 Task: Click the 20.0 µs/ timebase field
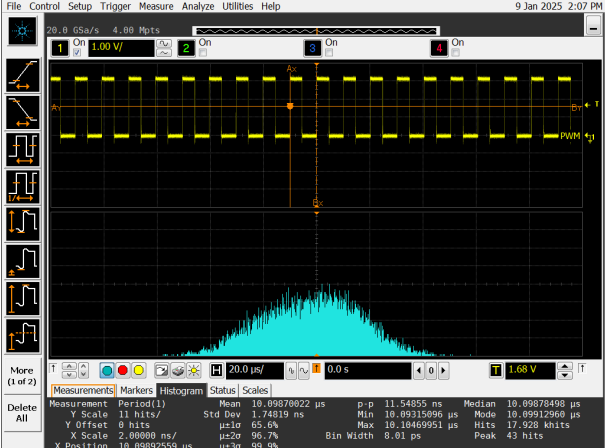tap(254, 370)
